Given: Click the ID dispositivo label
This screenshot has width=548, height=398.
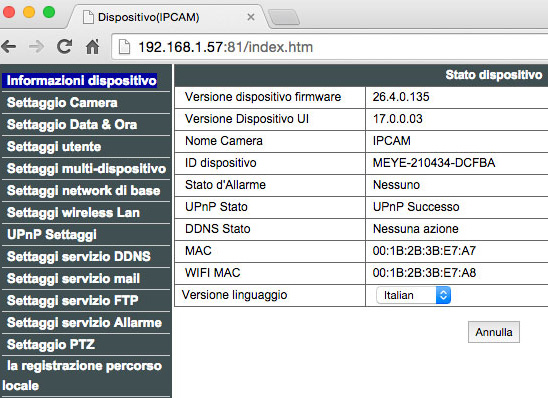Looking at the screenshot, I should [221, 163].
